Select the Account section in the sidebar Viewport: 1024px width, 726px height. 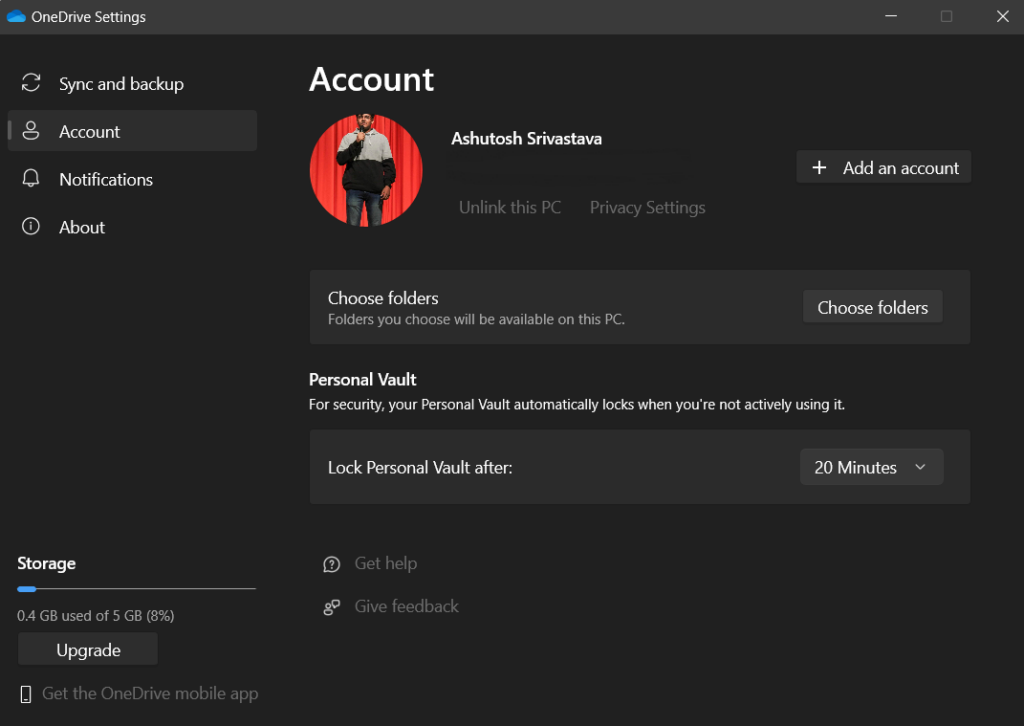tap(132, 131)
